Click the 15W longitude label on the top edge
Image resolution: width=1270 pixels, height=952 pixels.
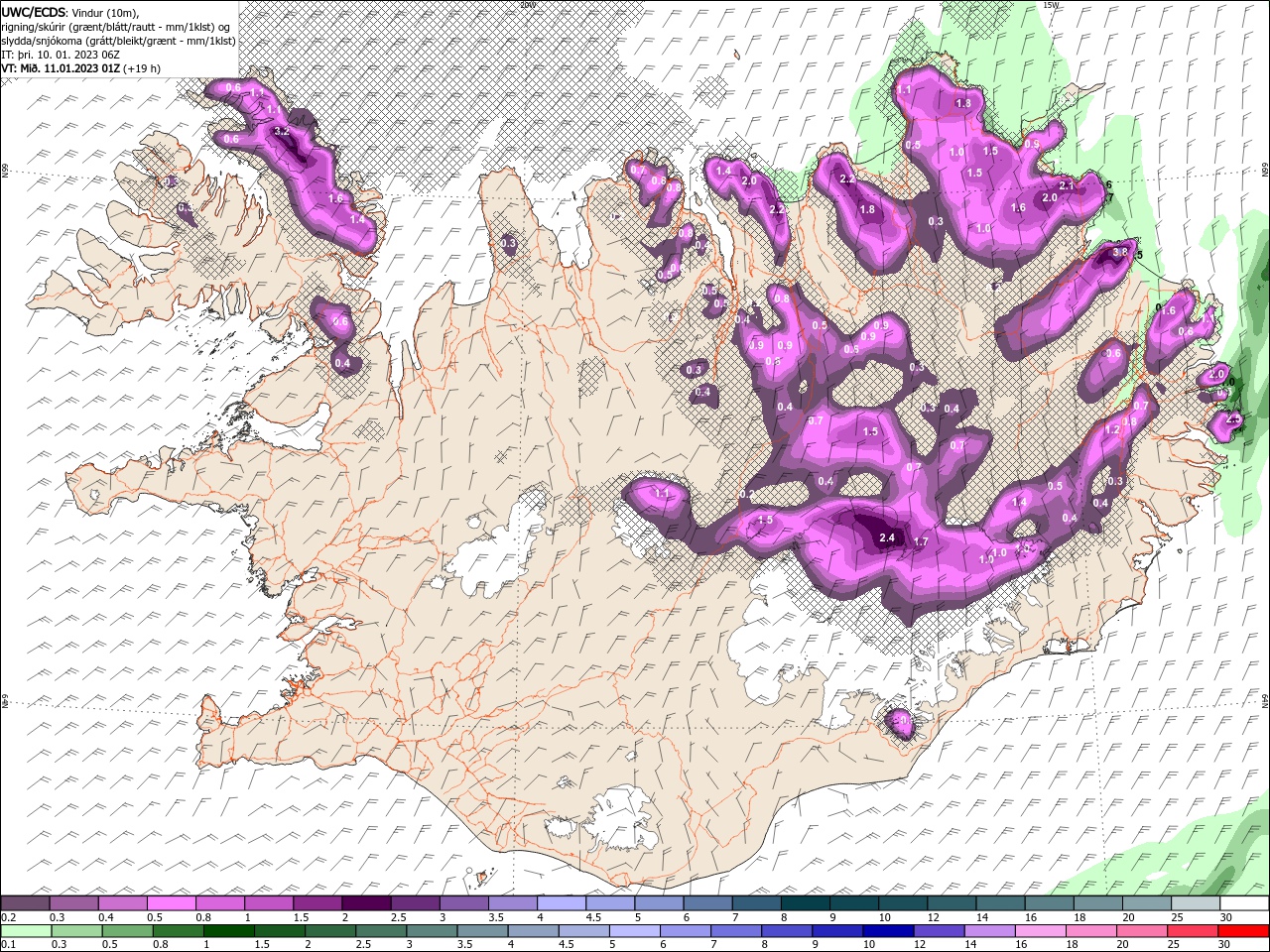tap(1052, 5)
